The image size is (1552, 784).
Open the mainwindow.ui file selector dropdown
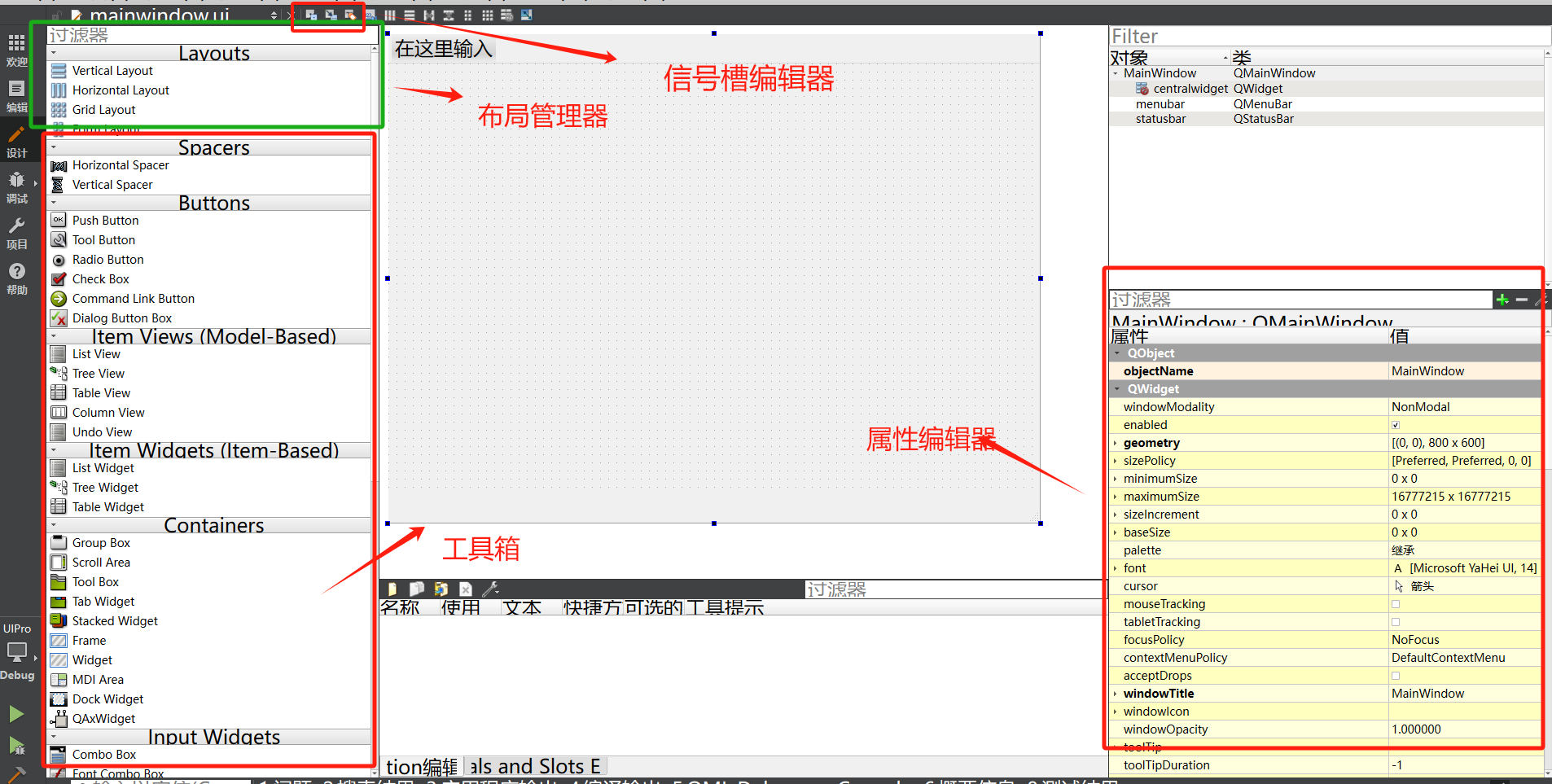[x=274, y=15]
